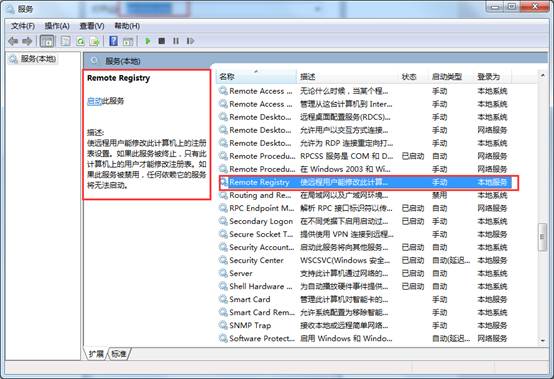Click the gear icon beside Smart Card Rem...
This screenshot has height=379, width=554.
pyautogui.click(x=223, y=312)
